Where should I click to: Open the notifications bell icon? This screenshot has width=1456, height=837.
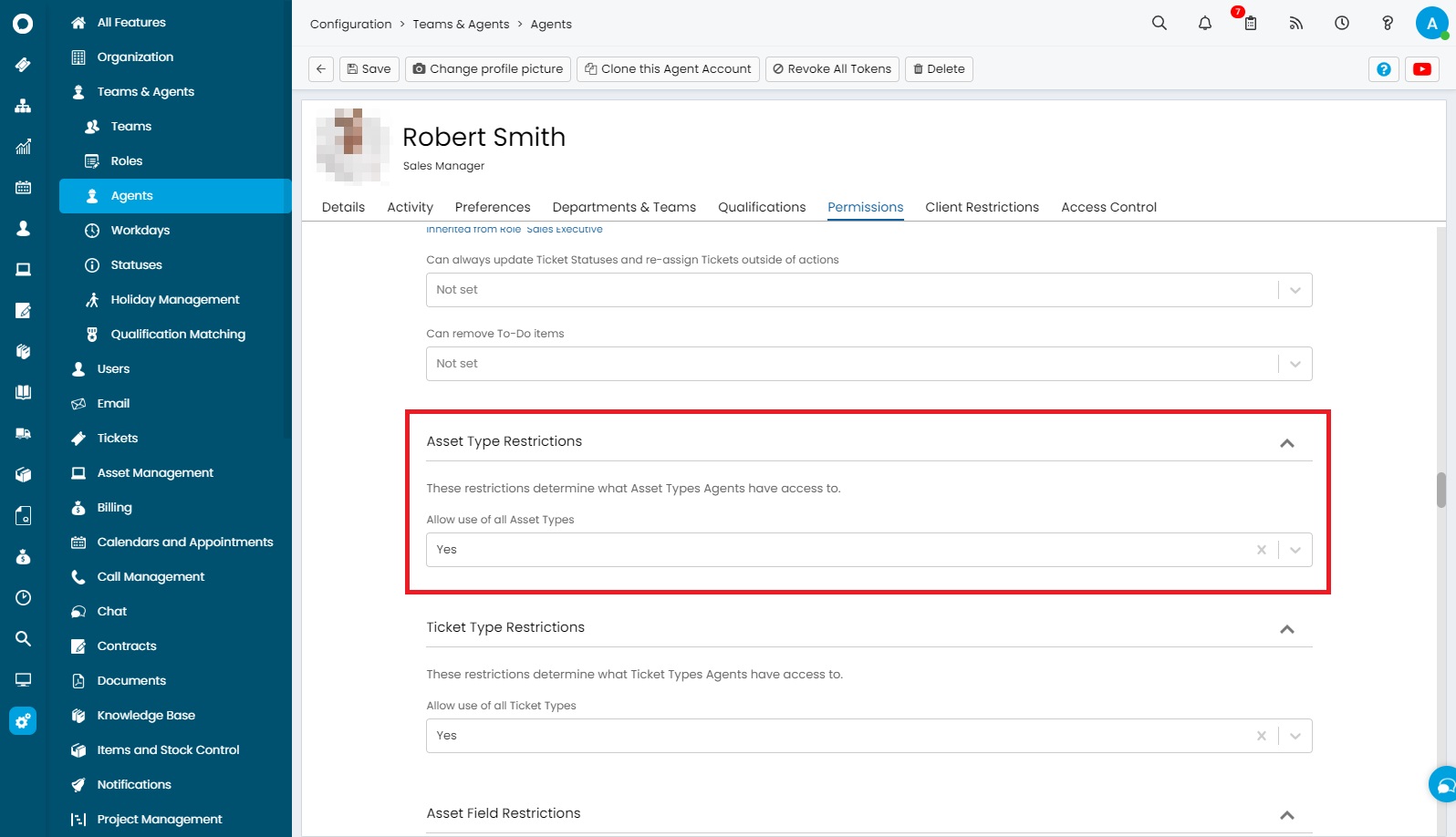point(1204,24)
